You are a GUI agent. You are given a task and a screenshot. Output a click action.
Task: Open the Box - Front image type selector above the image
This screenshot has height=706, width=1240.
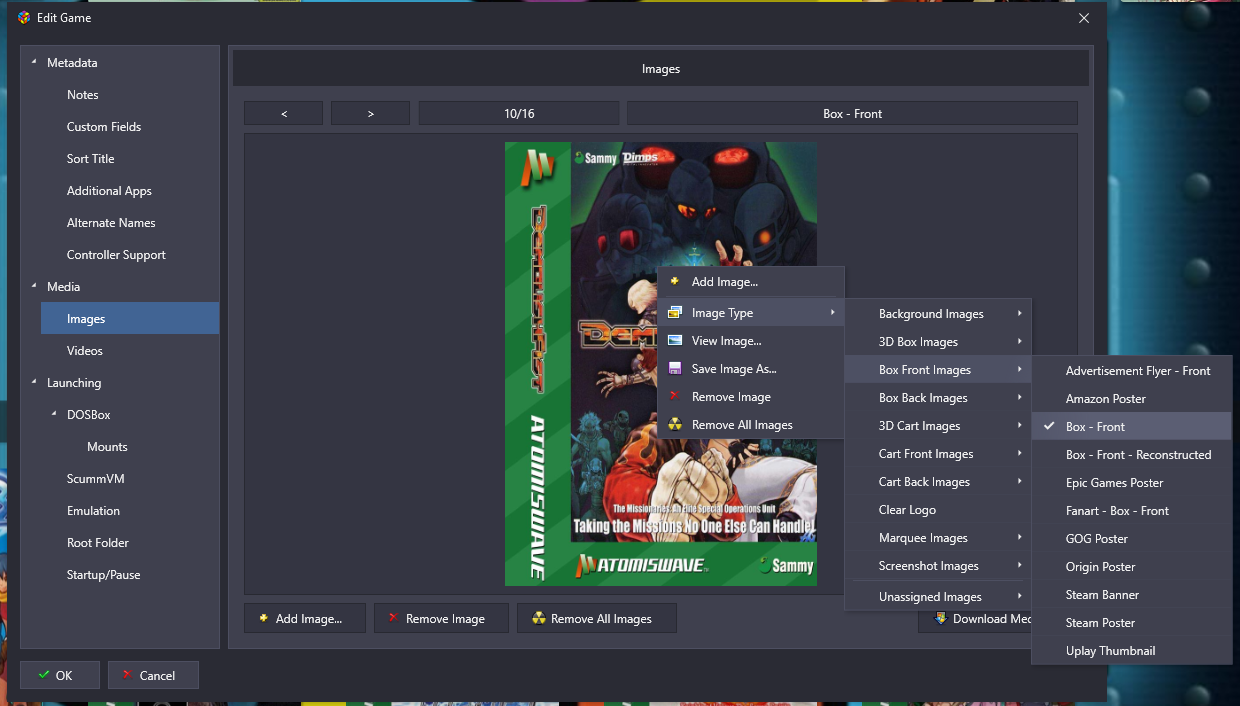coord(852,114)
